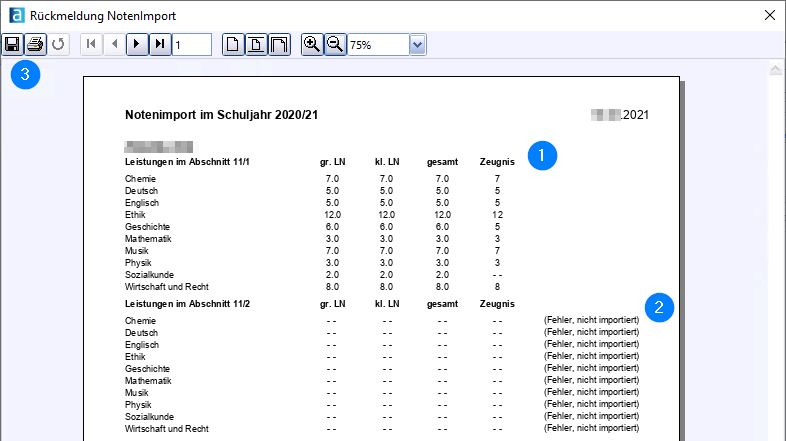Click 'kl. LN' column header in 11/2
Screen dimensions: 786x441
387,304
